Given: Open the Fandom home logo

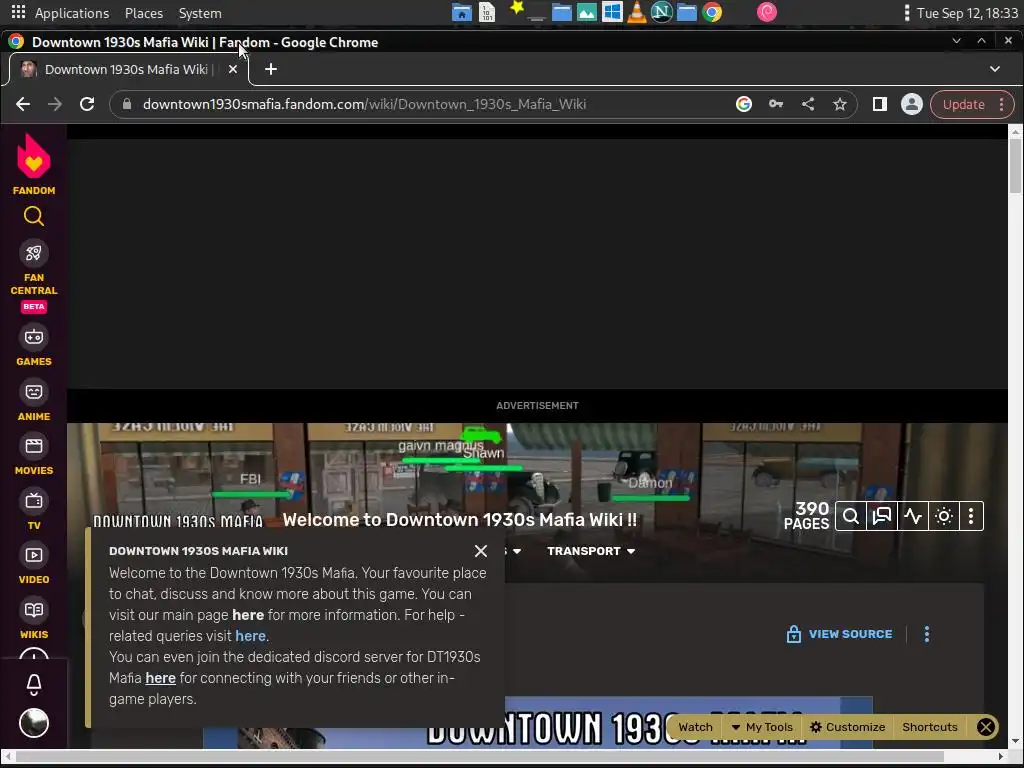Looking at the screenshot, I should (x=33, y=164).
